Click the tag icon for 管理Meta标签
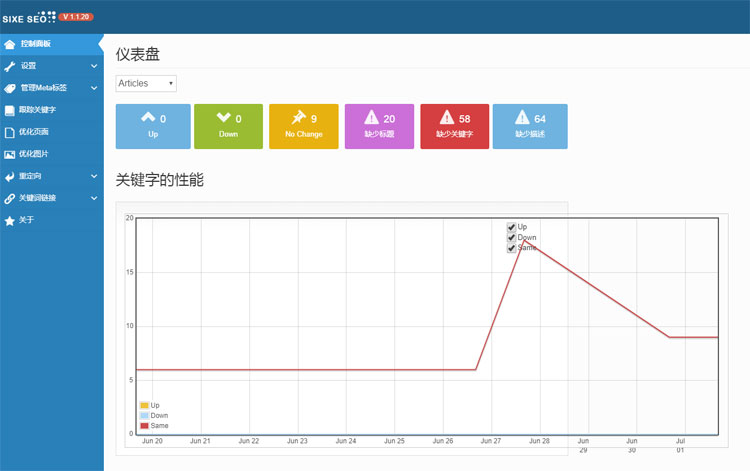750x471 pixels. pyautogui.click(x=10, y=88)
